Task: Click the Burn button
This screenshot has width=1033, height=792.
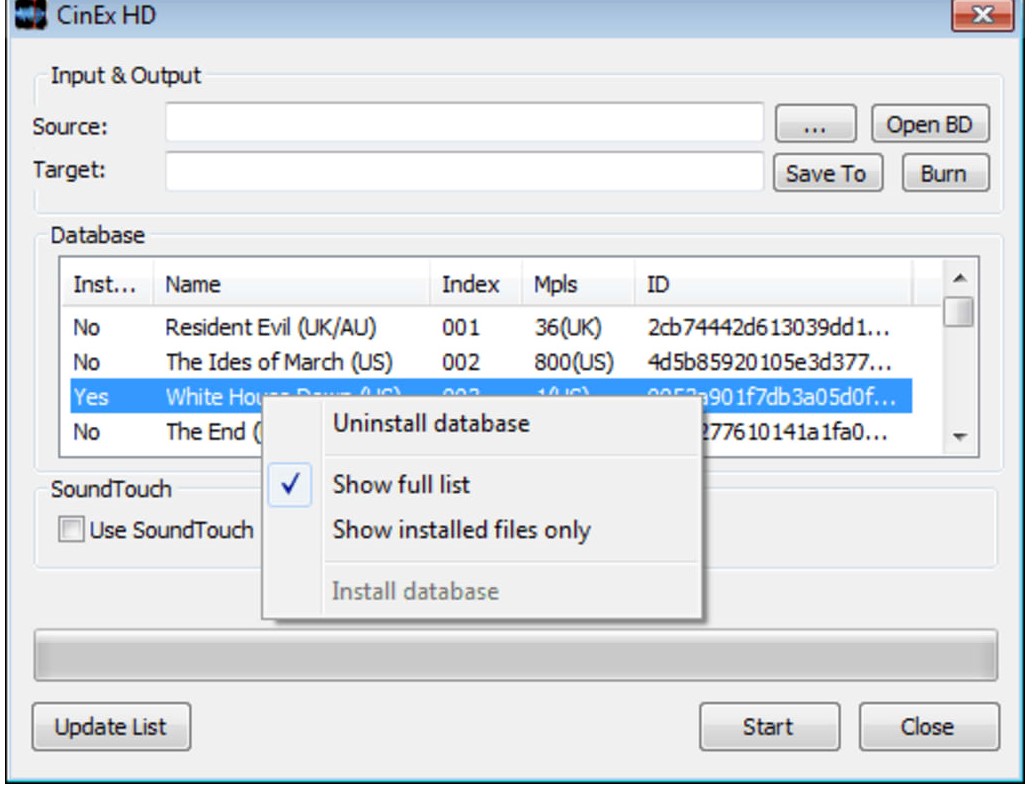Action: 945,173
